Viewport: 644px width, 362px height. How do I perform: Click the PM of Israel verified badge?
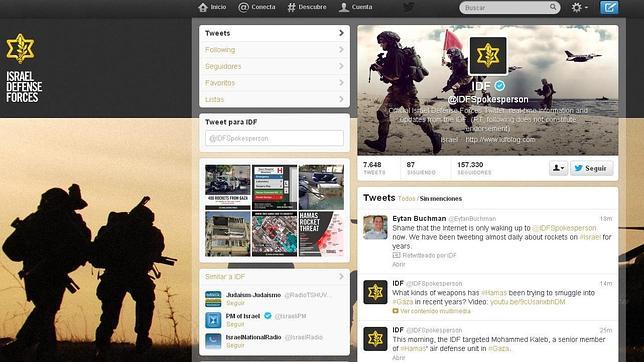pos(268,316)
